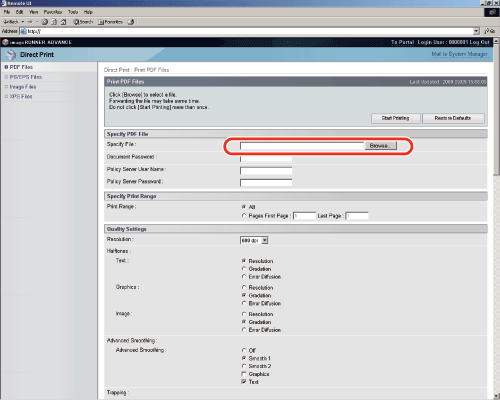Click the vertical page scrollbar
The image size is (500, 400).
click(496, 218)
